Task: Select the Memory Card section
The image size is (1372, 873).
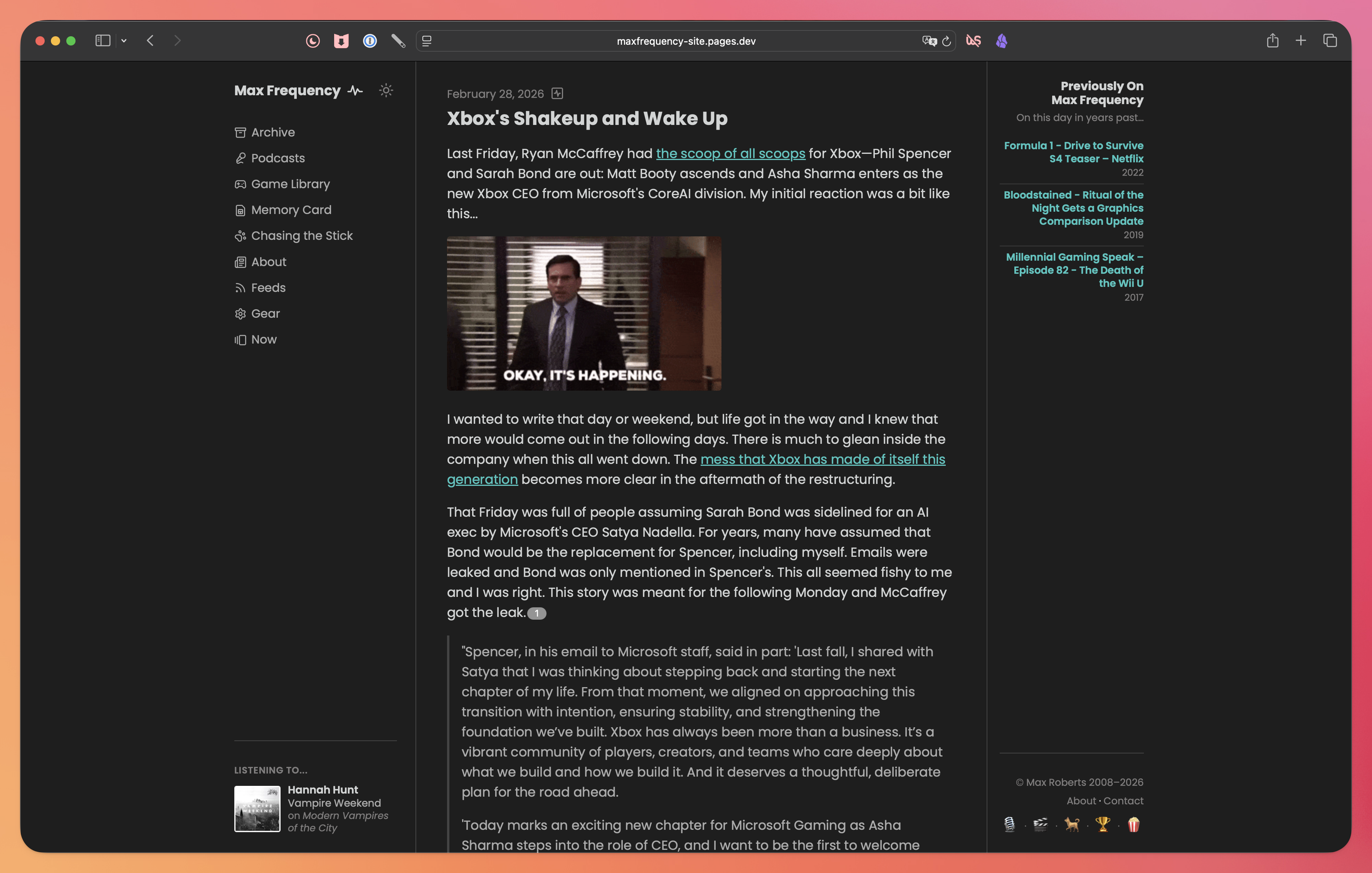Action: (x=292, y=209)
